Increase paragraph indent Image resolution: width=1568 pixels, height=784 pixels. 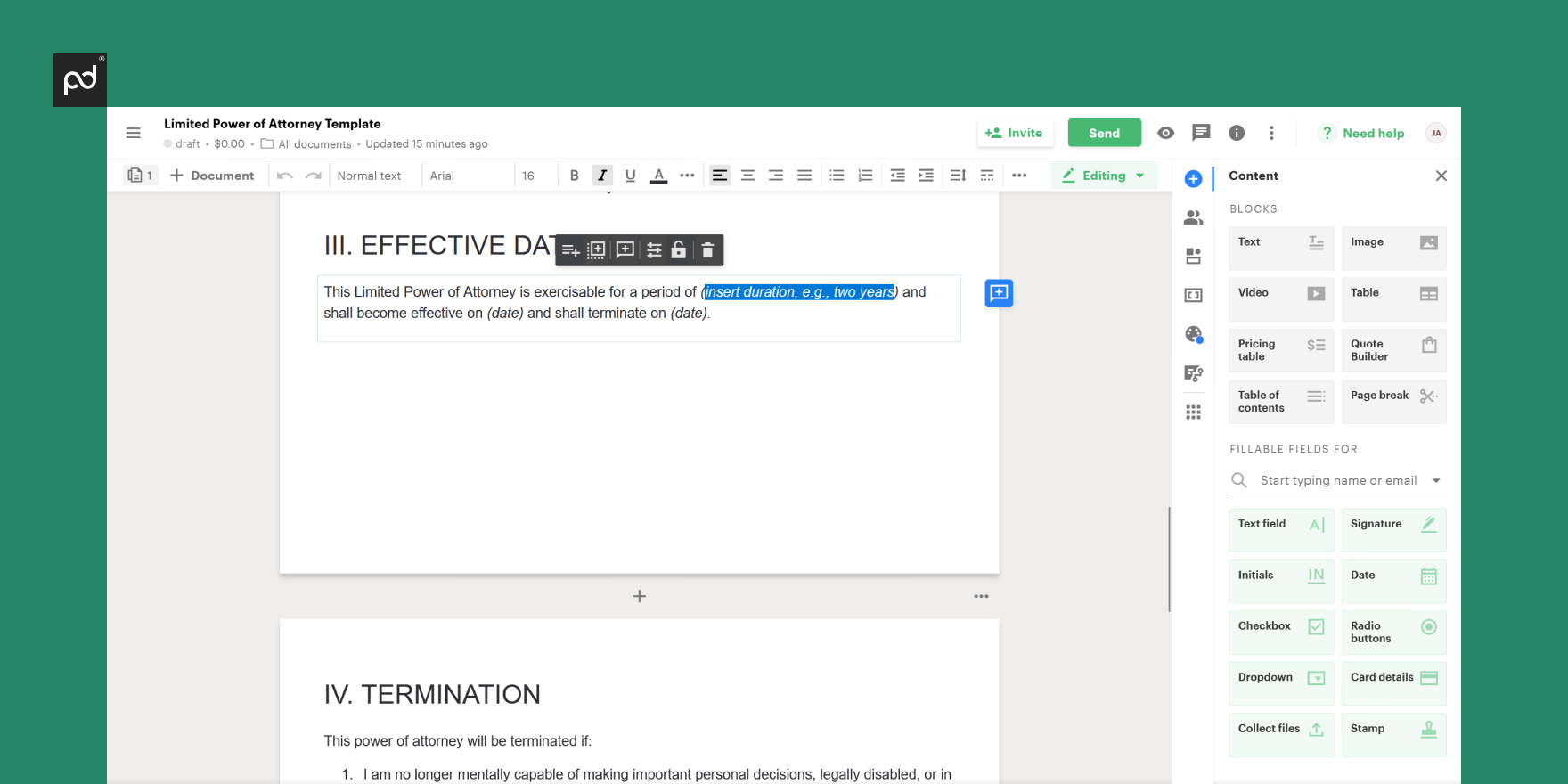tap(927, 176)
